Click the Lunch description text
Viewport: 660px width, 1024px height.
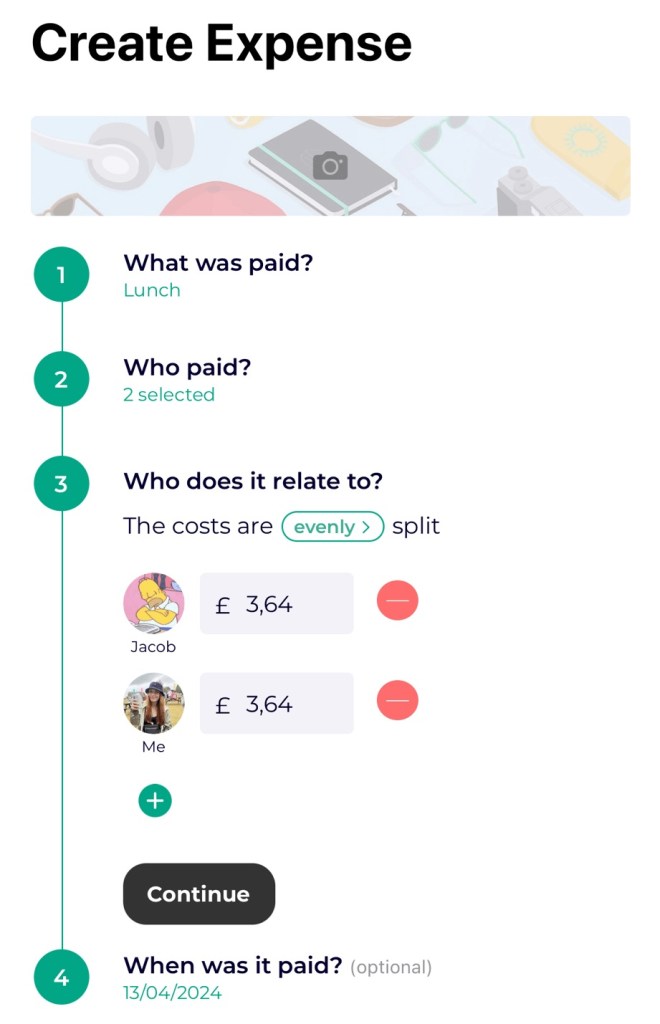point(152,291)
